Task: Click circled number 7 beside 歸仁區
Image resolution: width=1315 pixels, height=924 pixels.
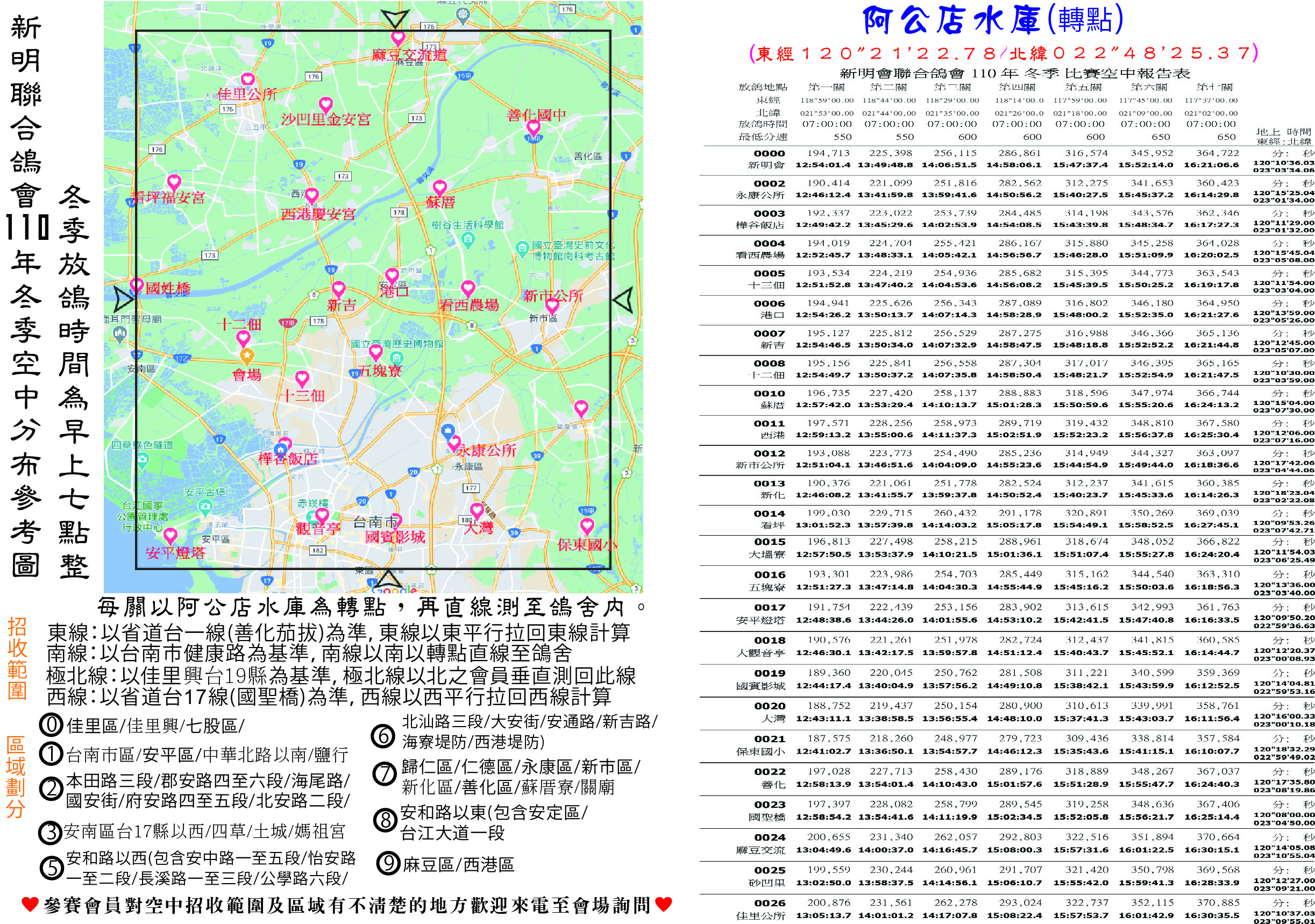Action: pyautogui.click(x=385, y=774)
